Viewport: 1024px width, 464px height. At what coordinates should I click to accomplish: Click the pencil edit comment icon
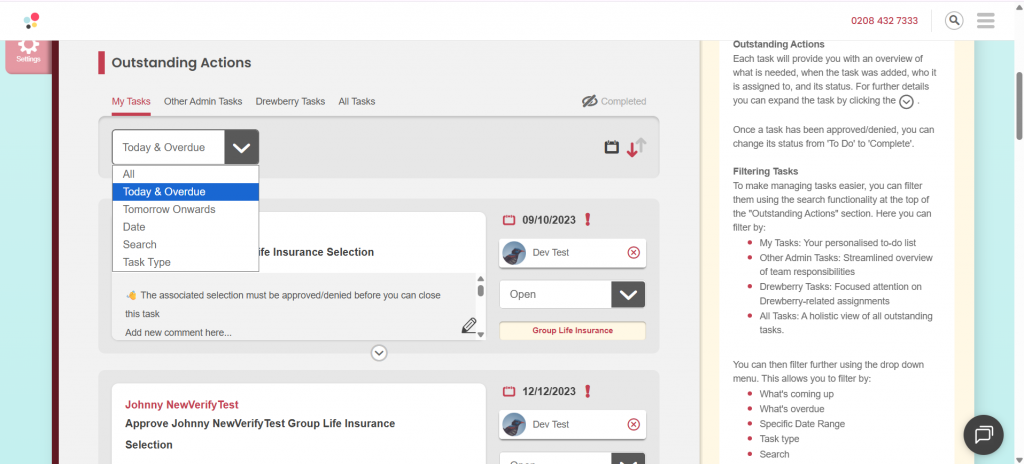[468, 325]
